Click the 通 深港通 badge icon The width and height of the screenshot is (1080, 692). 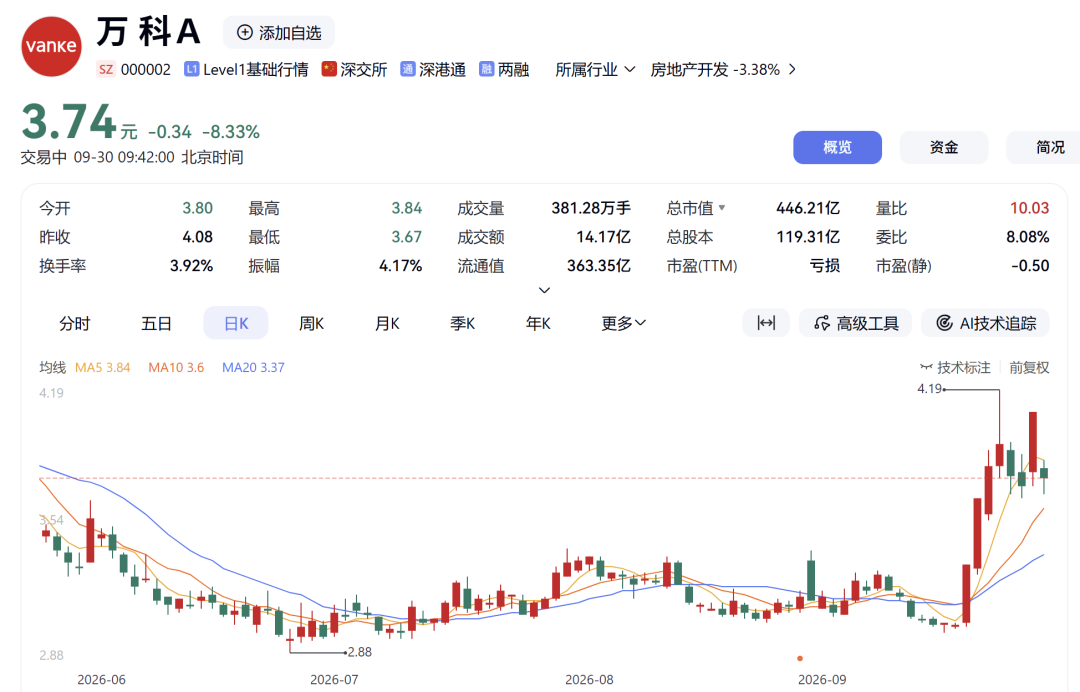click(x=408, y=70)
